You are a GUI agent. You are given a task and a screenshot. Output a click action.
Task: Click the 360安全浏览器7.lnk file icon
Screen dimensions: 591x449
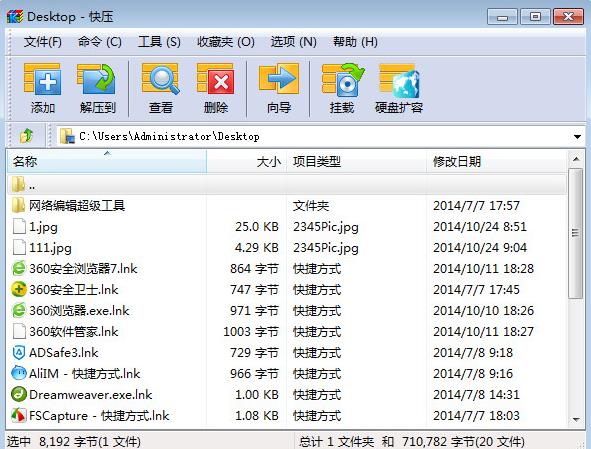[18, 268]
